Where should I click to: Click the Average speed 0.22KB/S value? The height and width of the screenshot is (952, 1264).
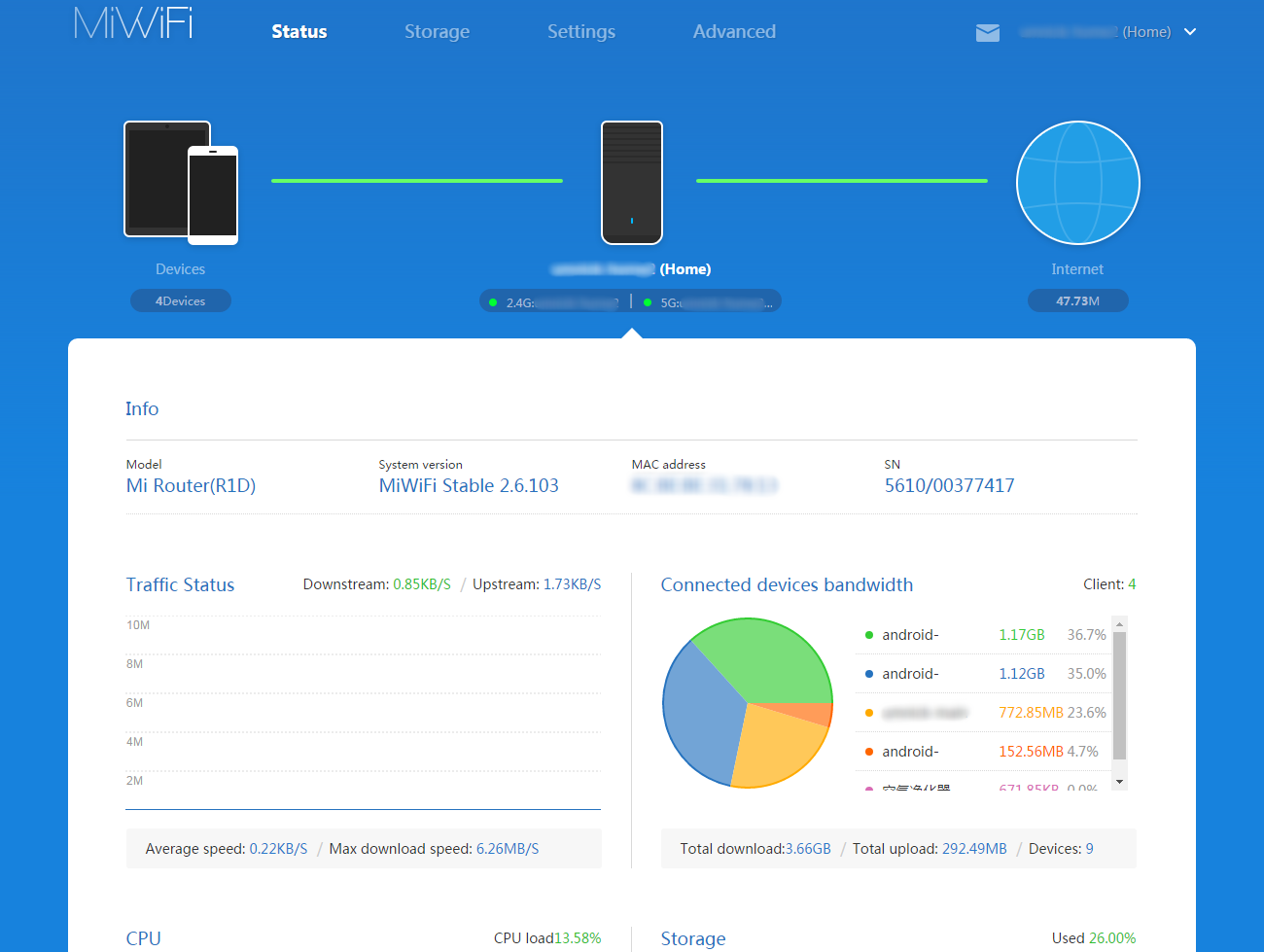[278, 849]
